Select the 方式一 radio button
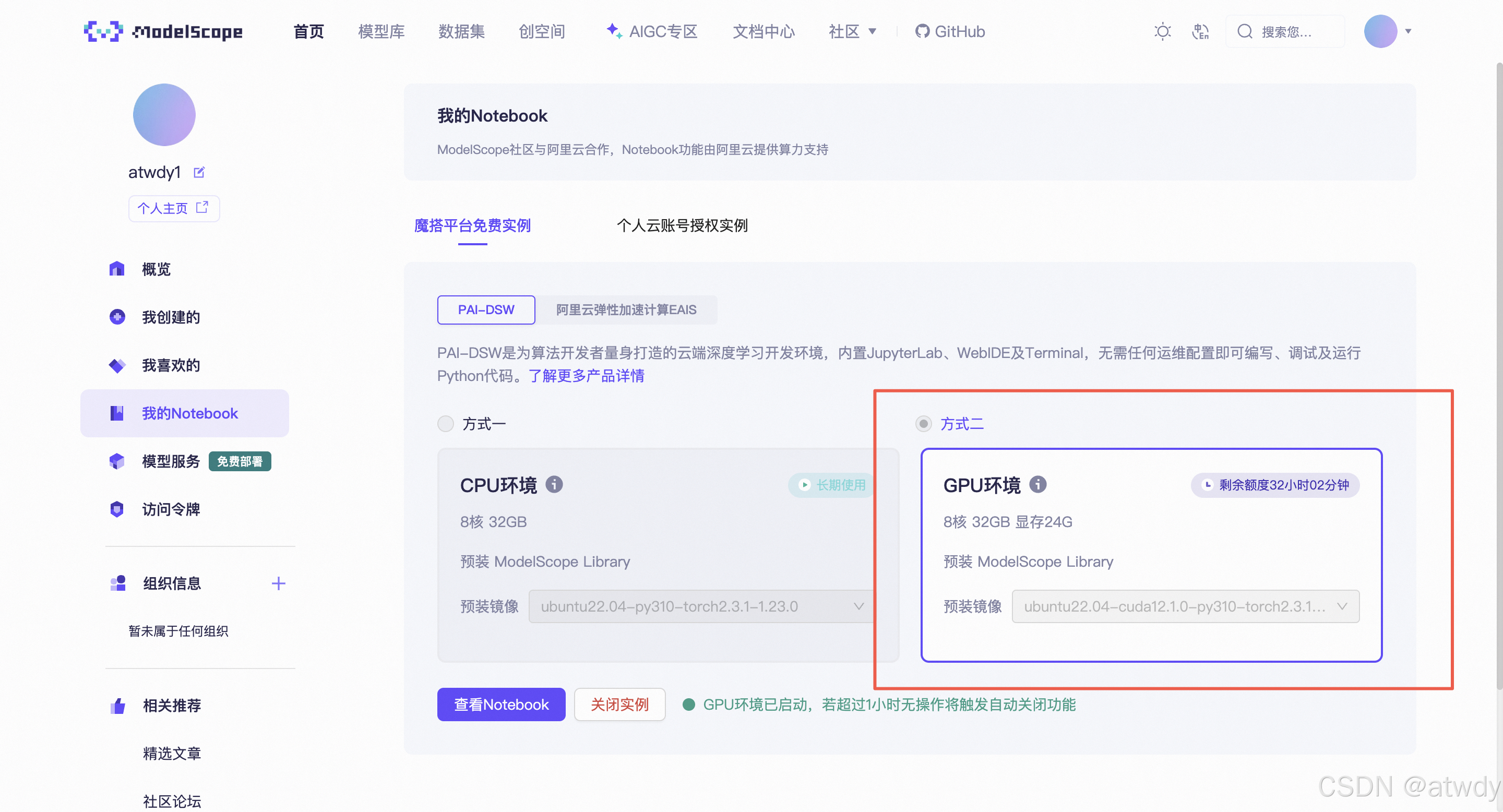 [446, 424]
